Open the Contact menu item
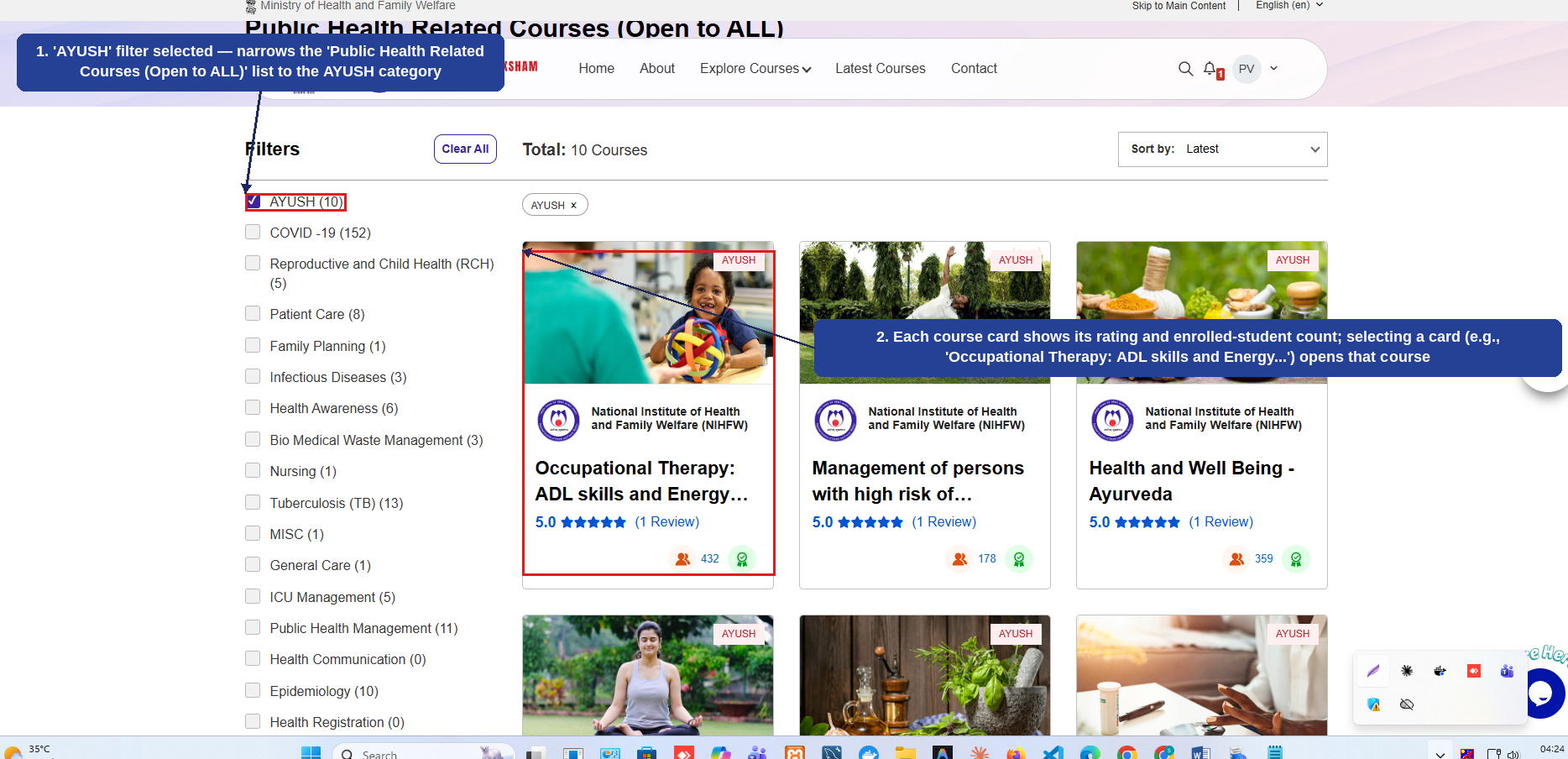This screenshot has height=759, width=1568. [974, 69]
